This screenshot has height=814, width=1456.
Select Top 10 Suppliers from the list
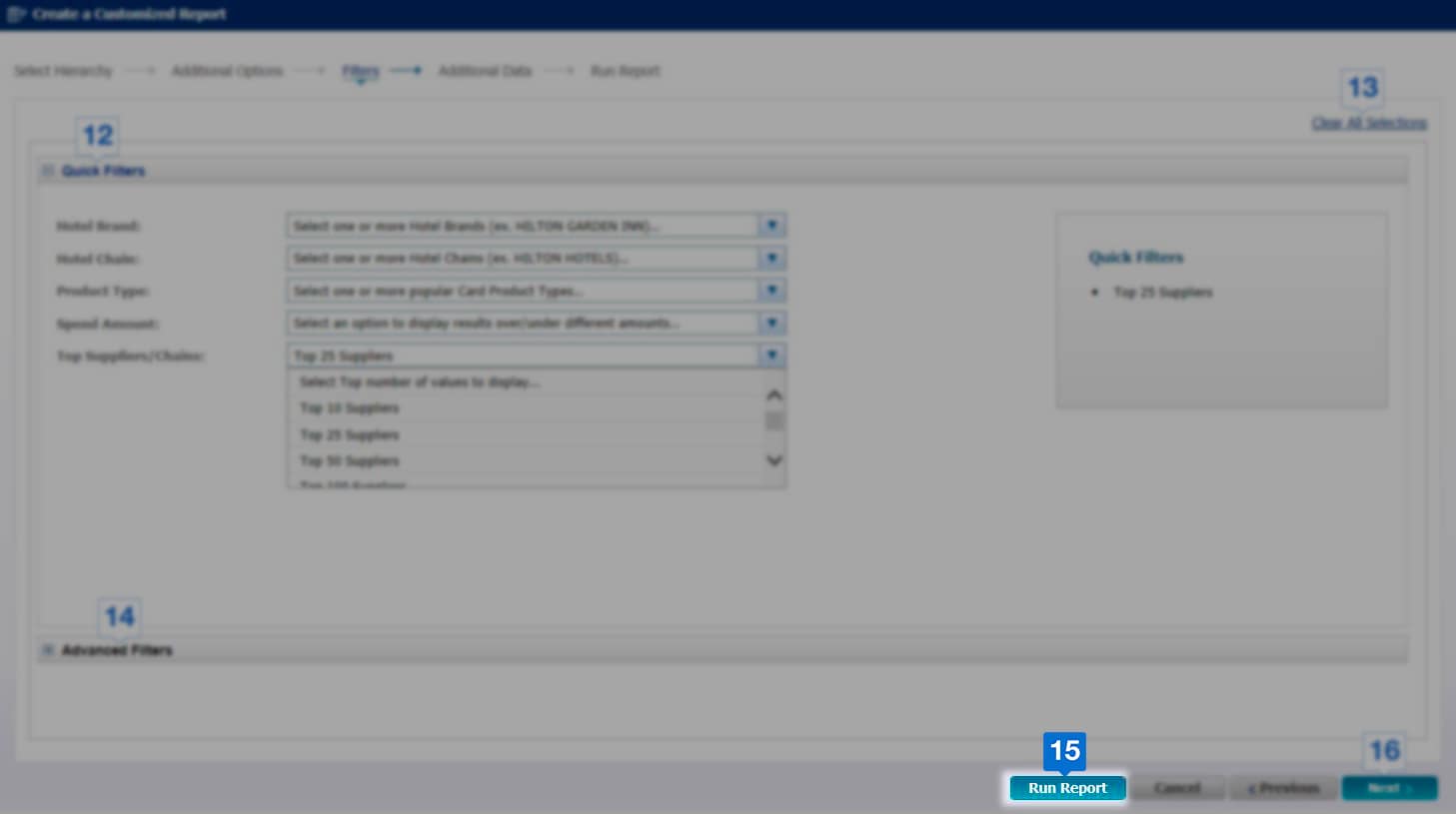350,408
